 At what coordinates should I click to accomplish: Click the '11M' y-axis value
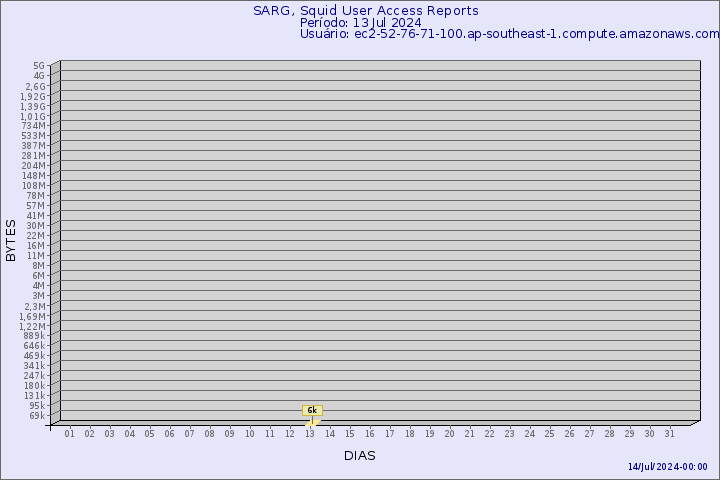click(36, 256)
